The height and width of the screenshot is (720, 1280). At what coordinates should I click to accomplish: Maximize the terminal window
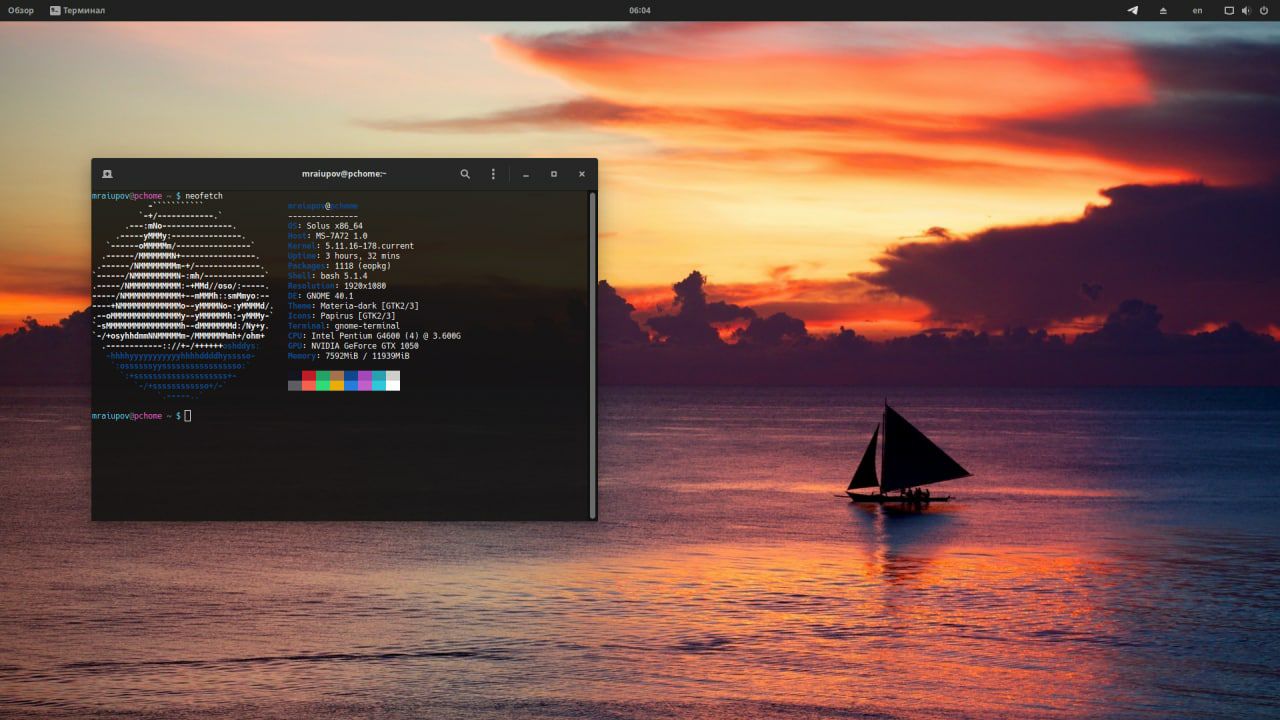[x=554, y=174]
